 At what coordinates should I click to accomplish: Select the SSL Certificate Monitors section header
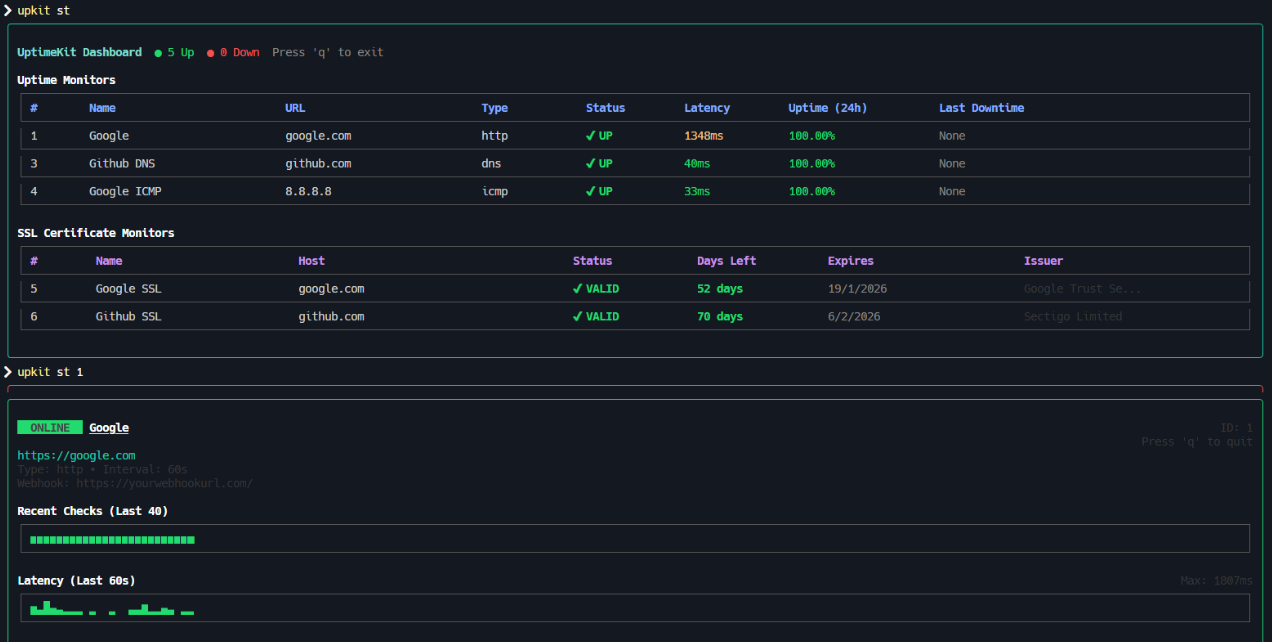pos(96,232)
